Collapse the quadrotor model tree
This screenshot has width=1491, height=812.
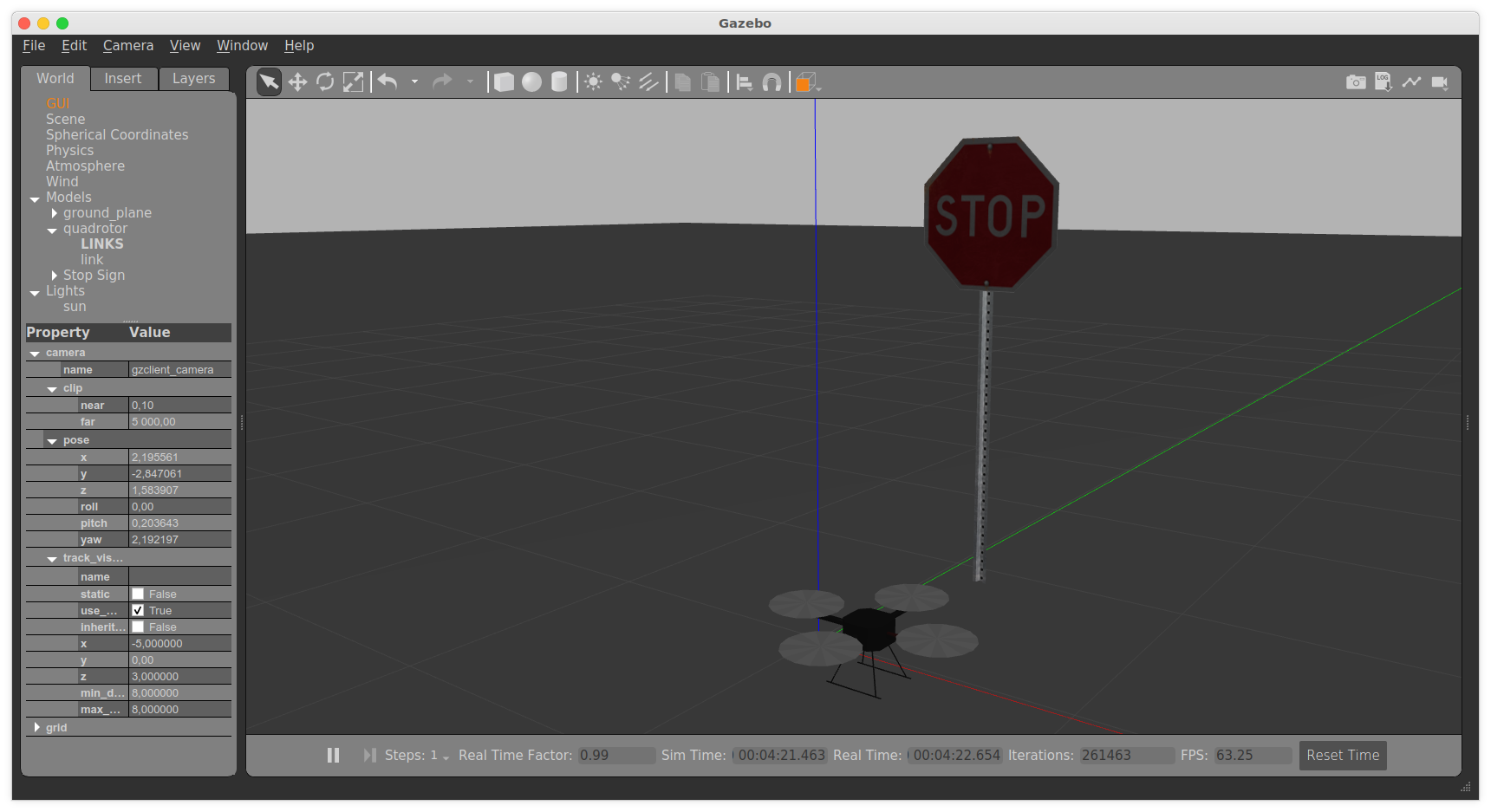coord(52,230)
